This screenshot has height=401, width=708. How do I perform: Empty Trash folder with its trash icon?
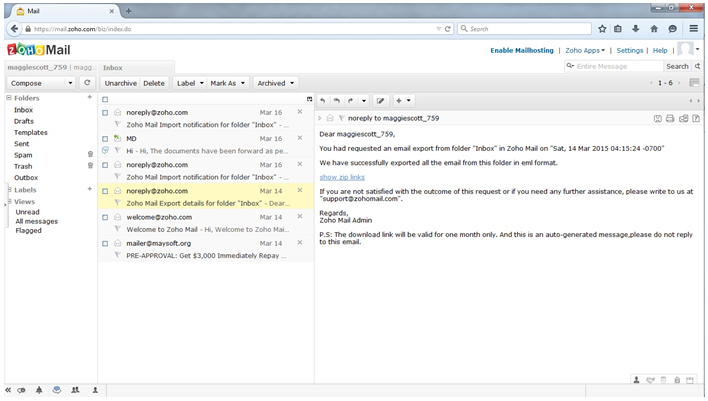[x=90, y=166]
